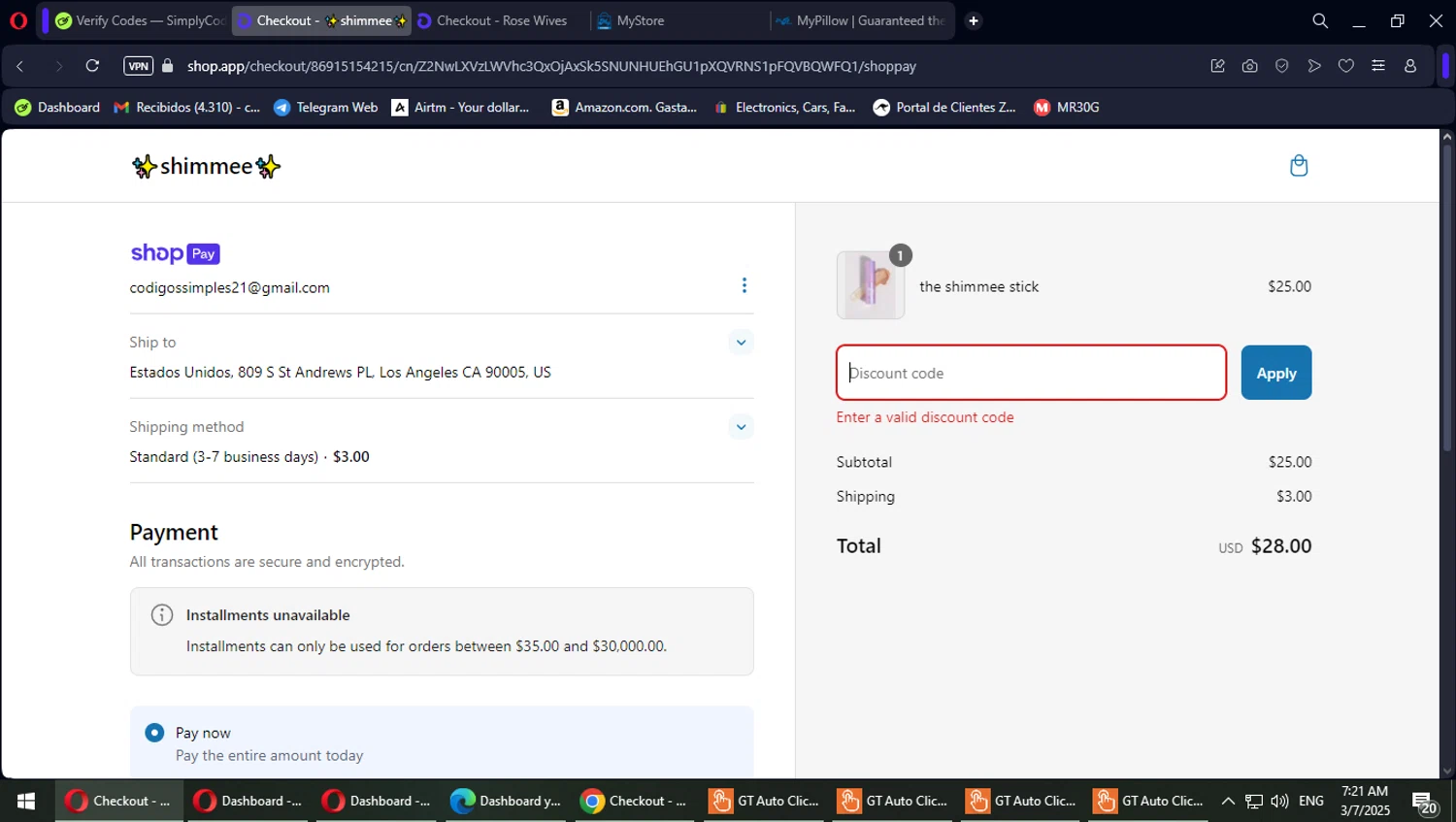The height and width of the screenshot is (822, 1456).
Task: Focus the shop.app URL address bar
Action: 551,66
